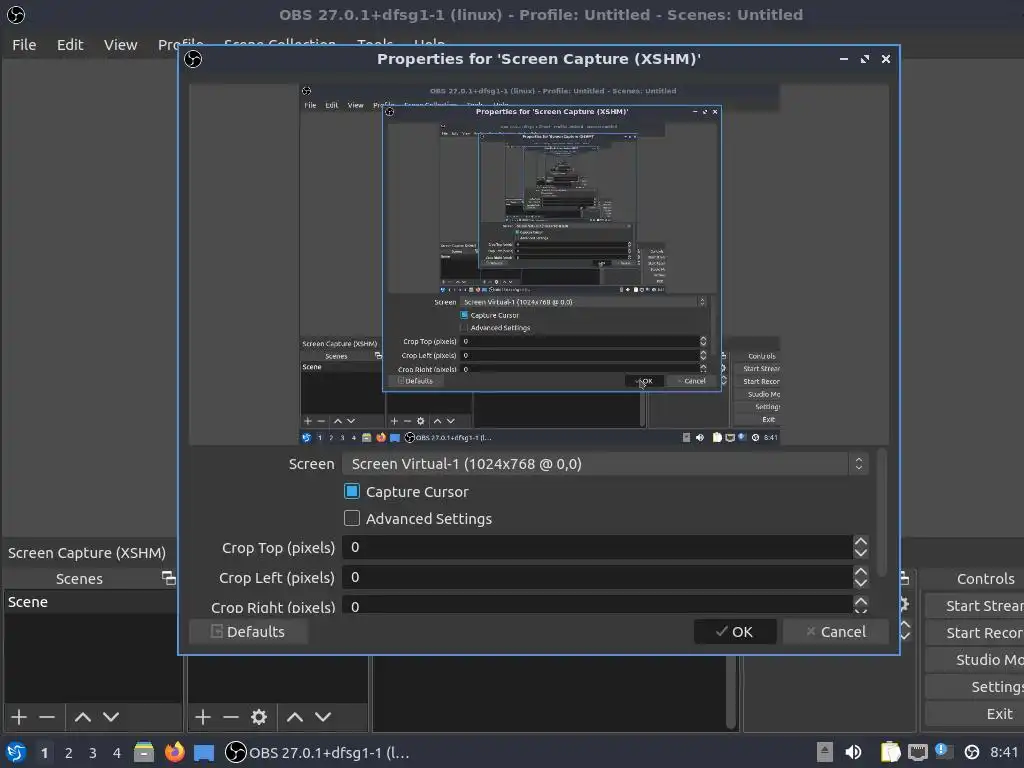Click the Defaults button in the dialog
Image resolution: width=1024 pixels, height=768 pixels.
(248, 632)
